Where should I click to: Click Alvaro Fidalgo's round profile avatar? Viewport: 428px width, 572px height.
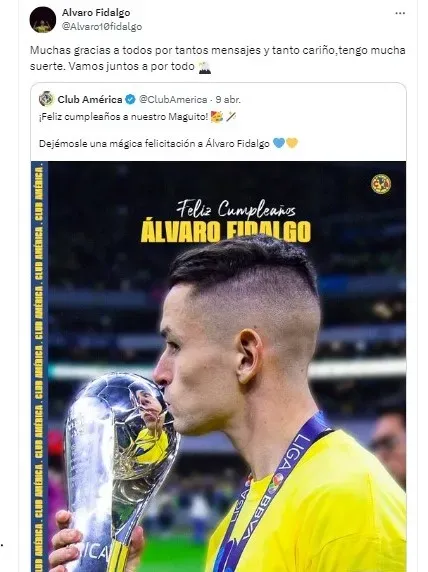pos(43,20)
